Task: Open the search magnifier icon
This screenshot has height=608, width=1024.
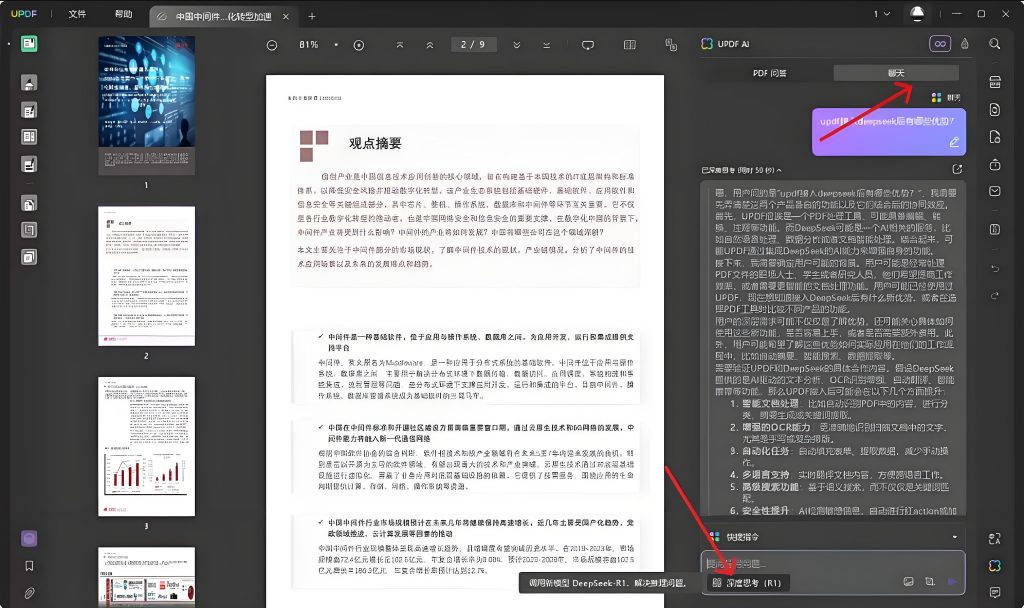Action: tap(995, 44)
